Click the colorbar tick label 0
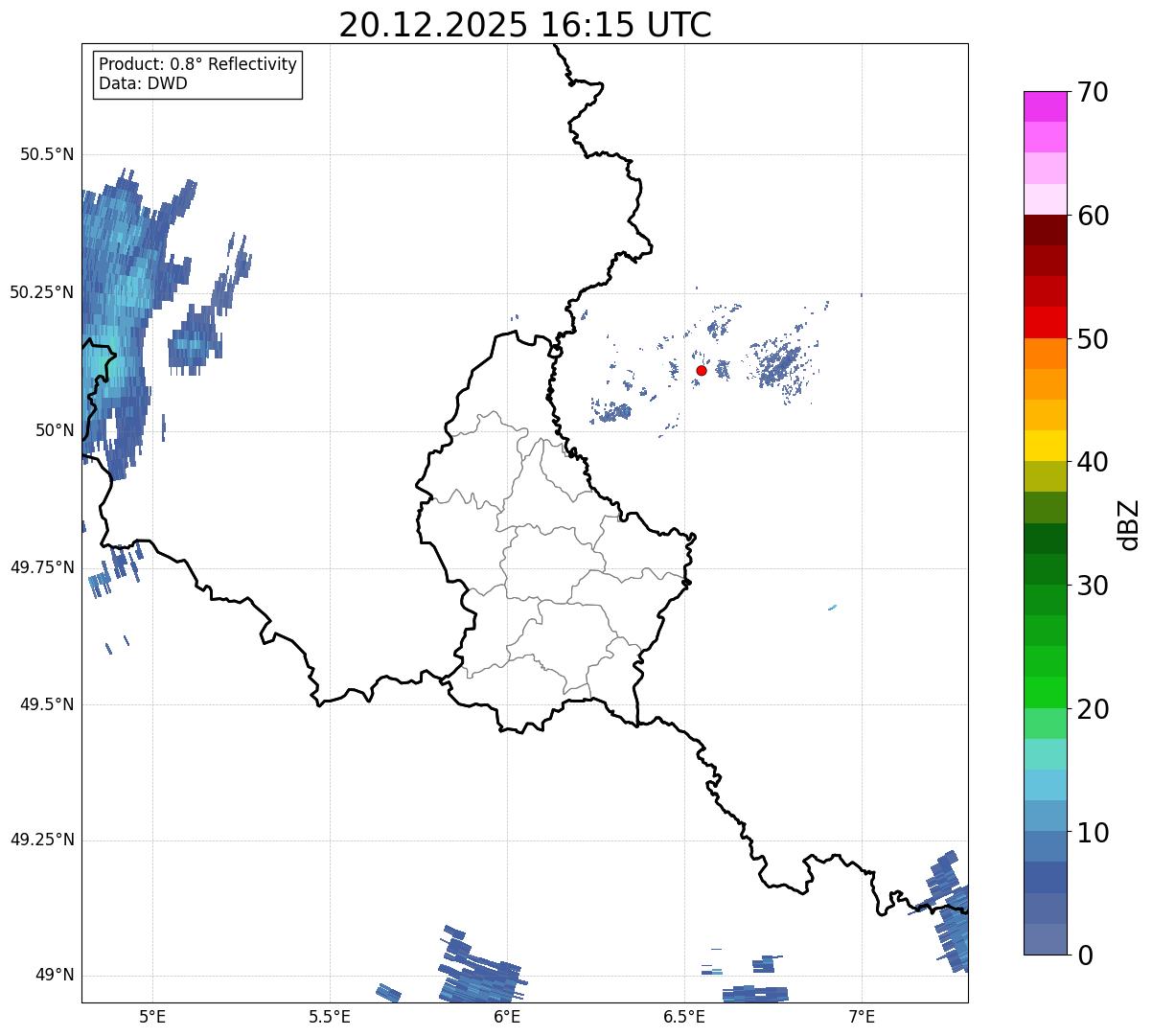 click(x=1085, y=955)
